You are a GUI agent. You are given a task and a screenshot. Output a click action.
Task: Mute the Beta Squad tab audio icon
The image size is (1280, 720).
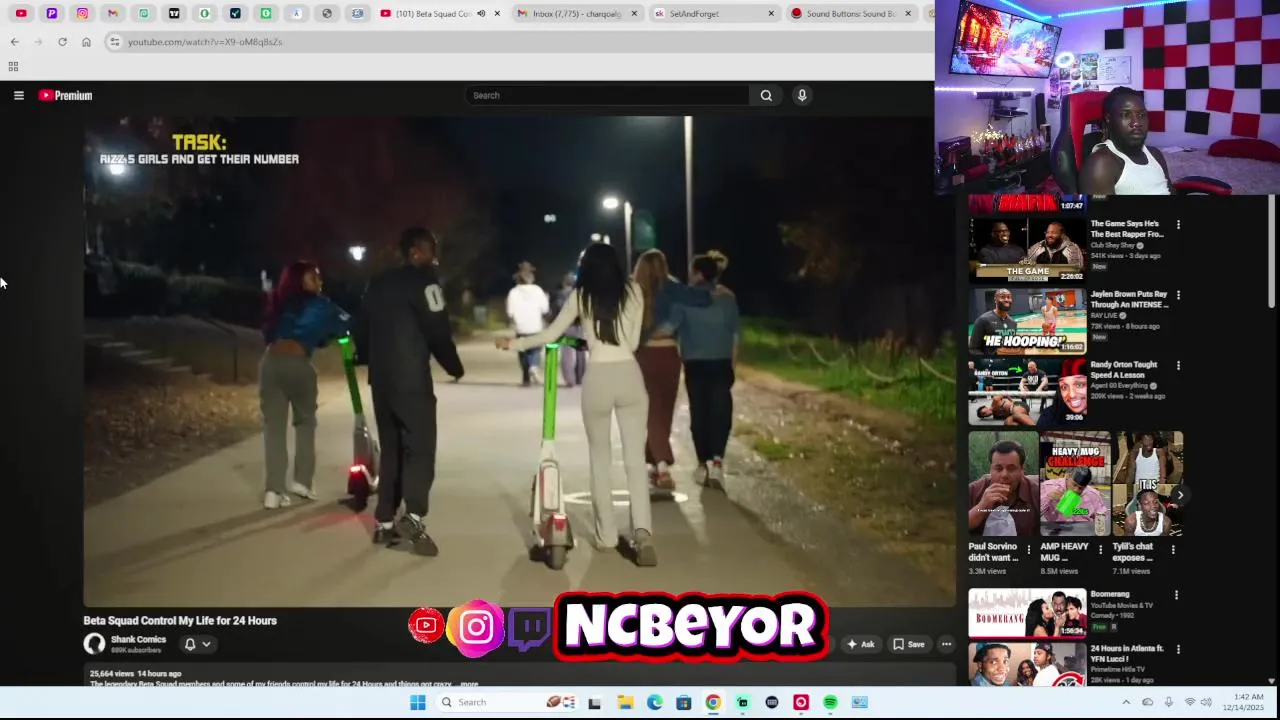[481, 13]
